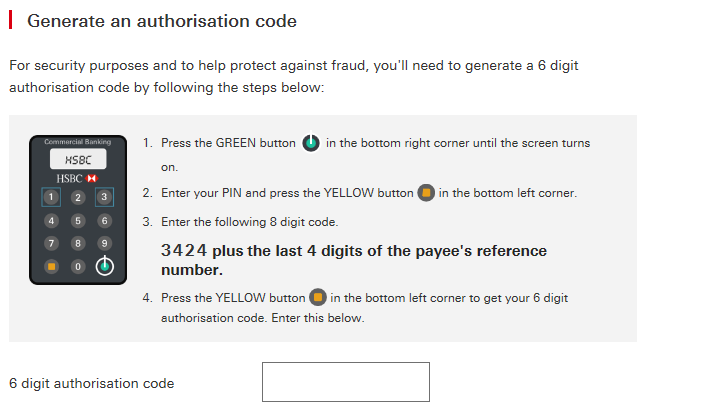Click key 6 on the device keypad
The image size is (722, 410).
[105, 221]
